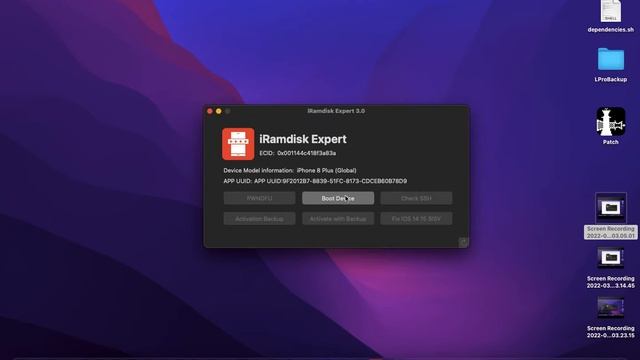
Task: Click the LProBackup folder name label
Action: pyautogui.click(x=611, y=80)
